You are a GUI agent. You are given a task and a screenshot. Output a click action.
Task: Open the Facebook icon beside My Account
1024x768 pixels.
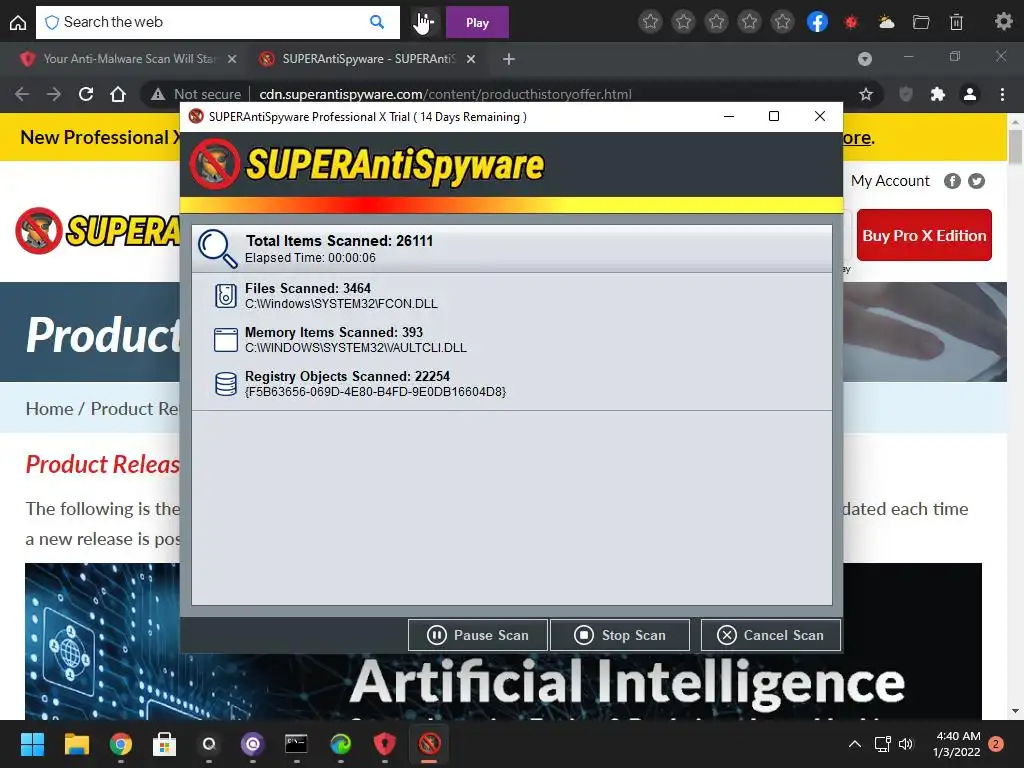click(x=952, y=181)
